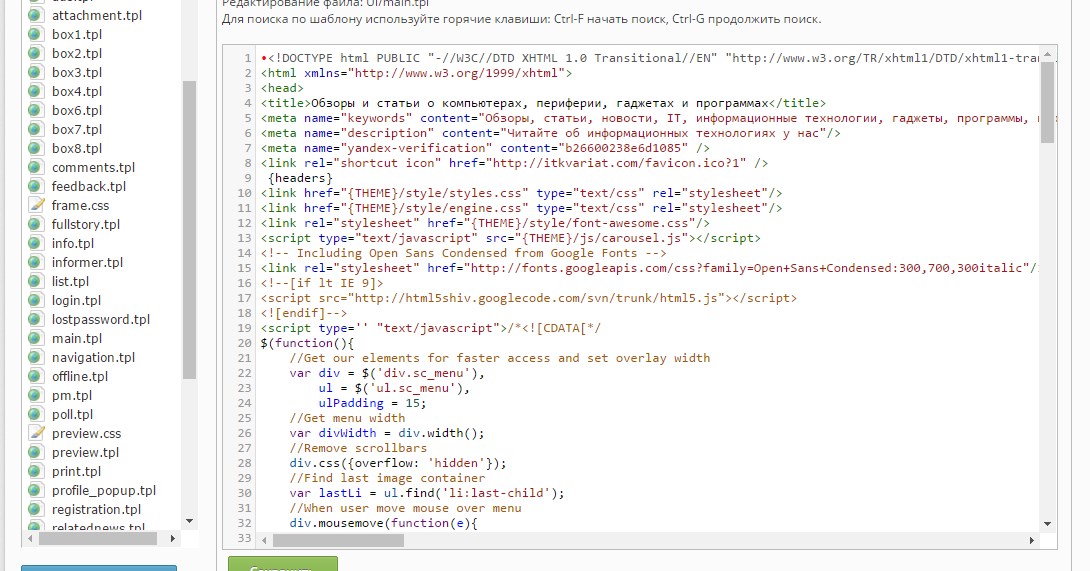The height and width of the screenshot is (571, 1090).
Task: Click the file icon next to offline.tpl
Action: click(35, 376)
